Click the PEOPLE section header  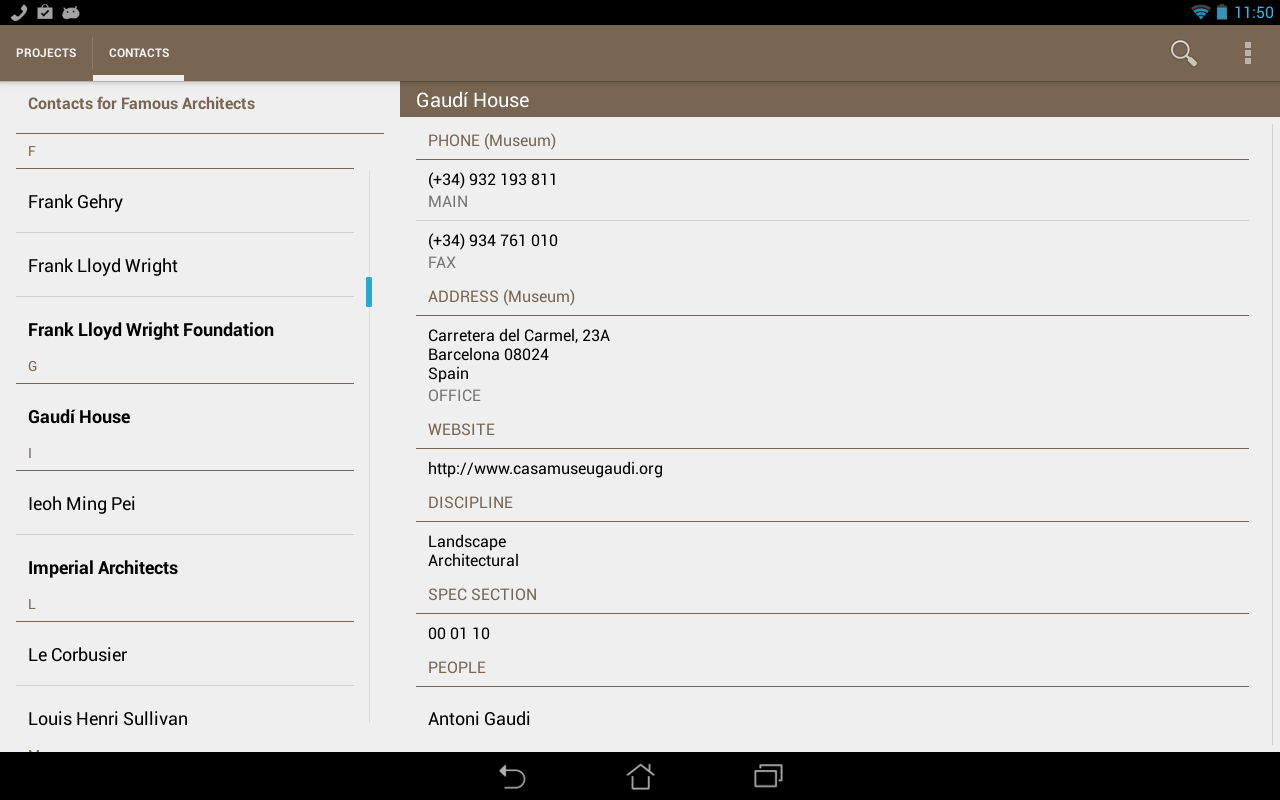point(457,668)
